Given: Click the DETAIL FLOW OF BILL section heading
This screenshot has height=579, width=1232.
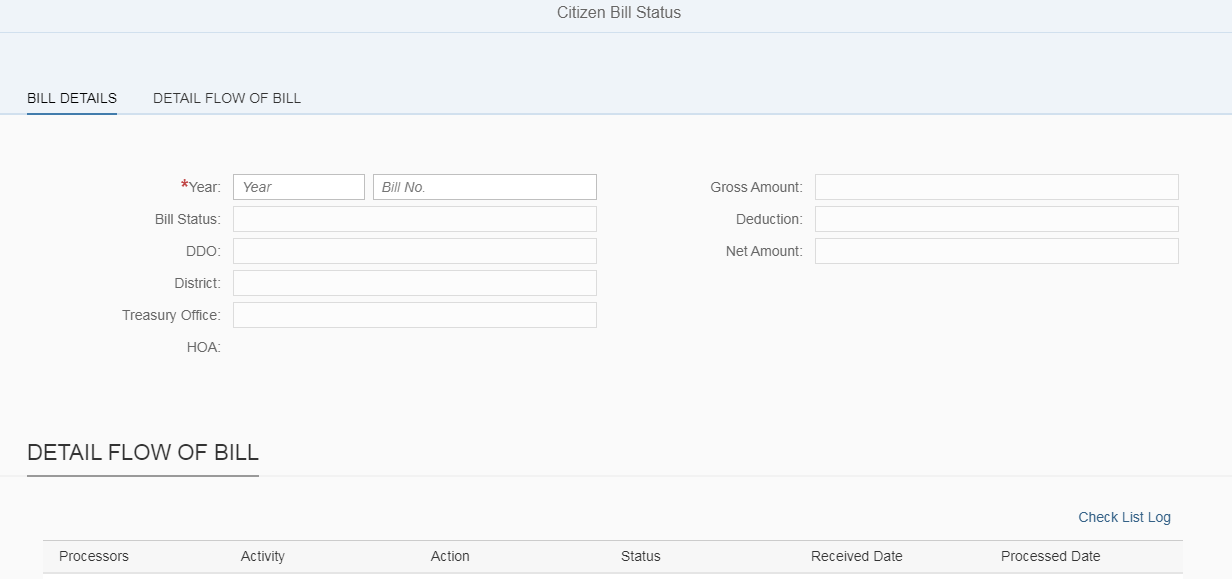Looking at the screenshot, I should pyautogui.click(x=143, y=452).
